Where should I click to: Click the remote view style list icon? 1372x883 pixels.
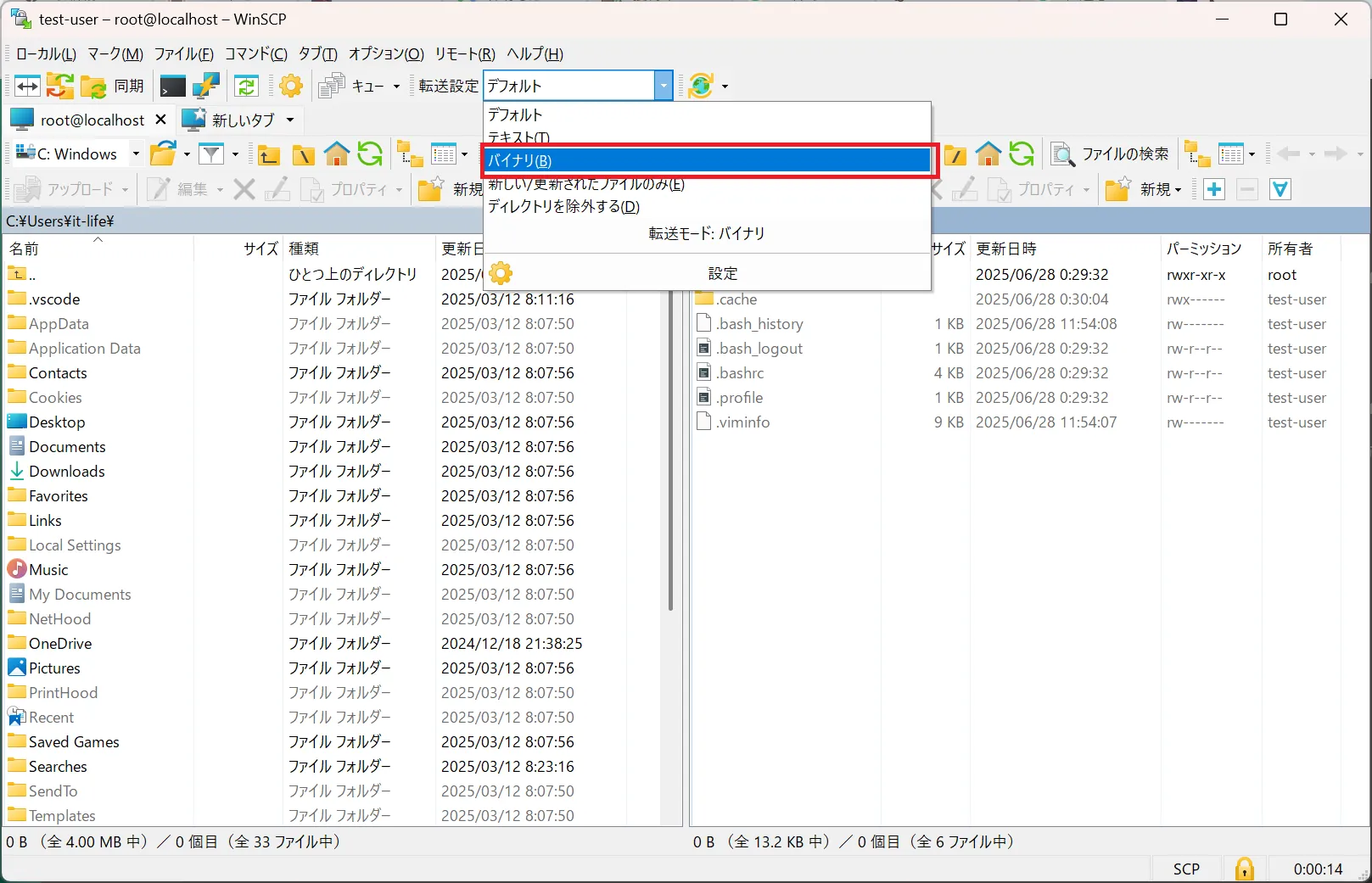pos(1231,154)
